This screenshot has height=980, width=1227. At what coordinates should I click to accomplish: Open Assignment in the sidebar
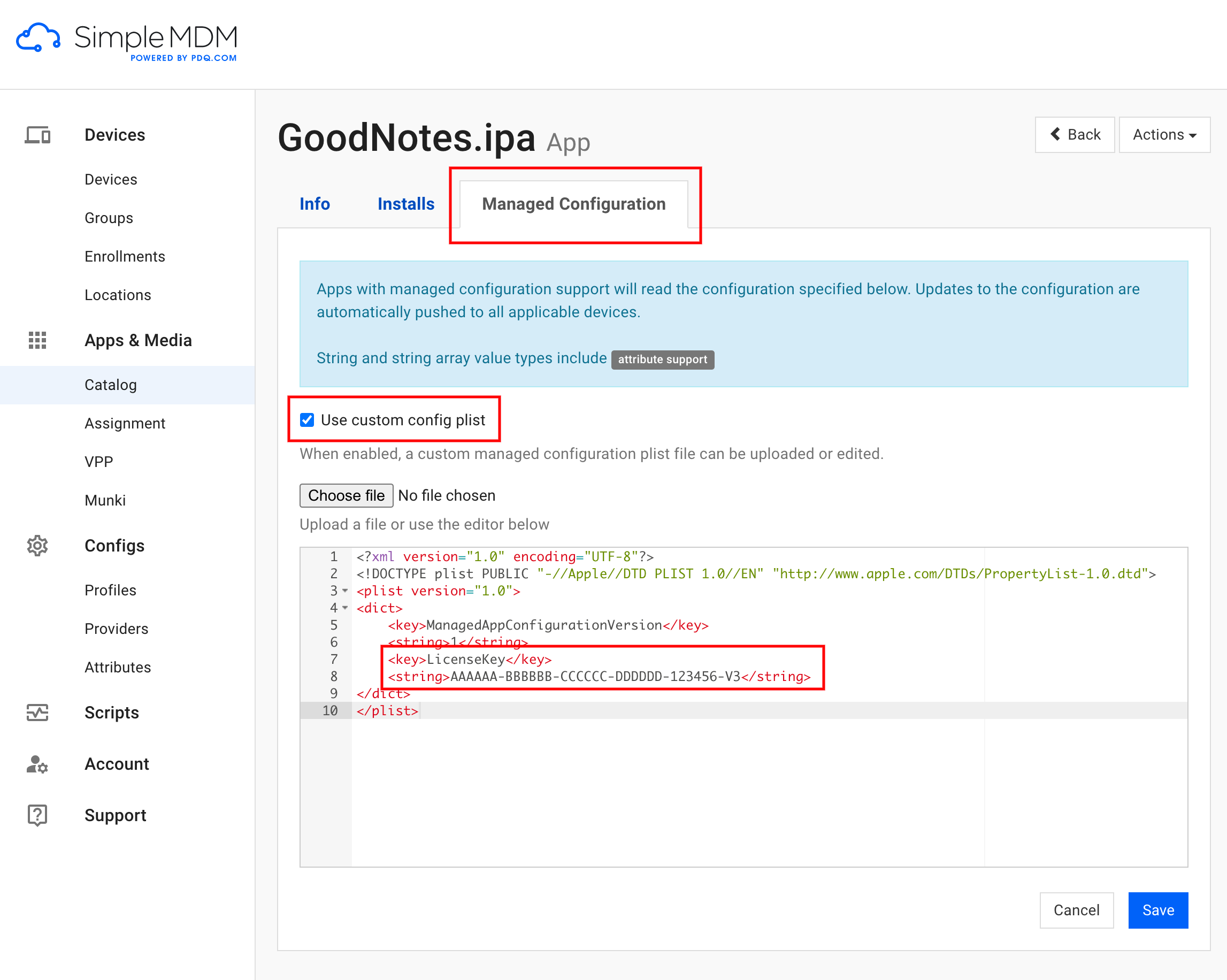[x=125, y=423]
